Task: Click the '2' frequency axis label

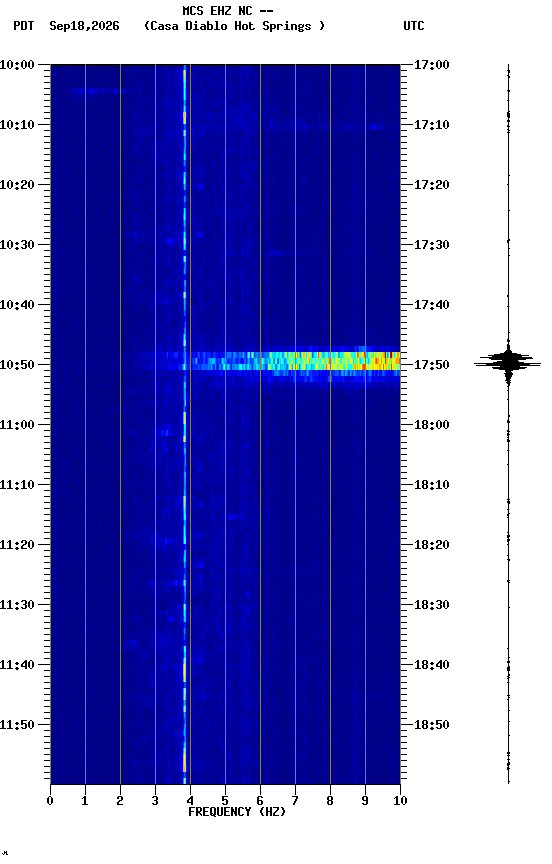Action: (x=120, y=801)
